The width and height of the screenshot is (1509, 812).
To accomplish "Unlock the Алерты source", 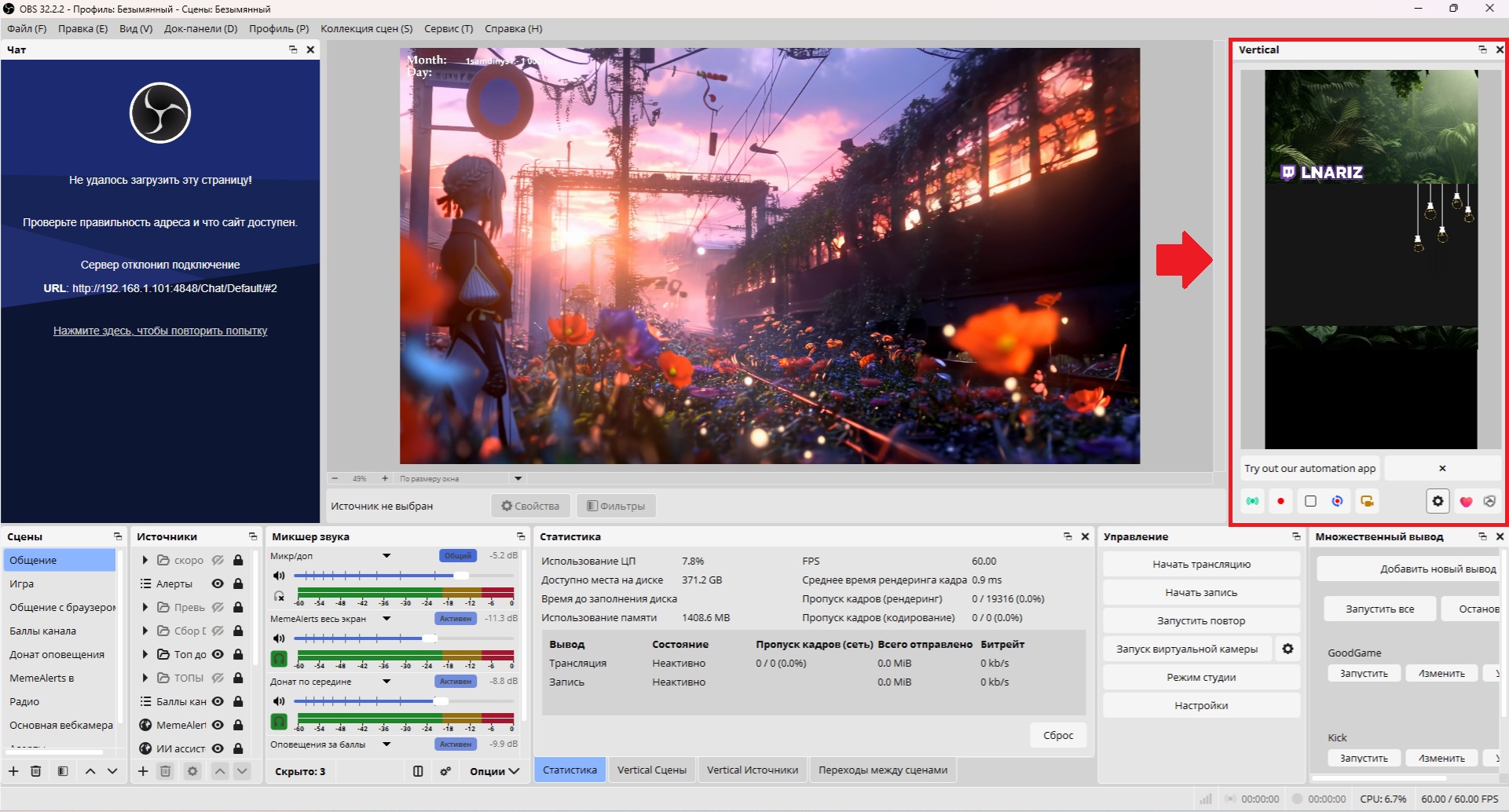I will (x=238, y=583).
